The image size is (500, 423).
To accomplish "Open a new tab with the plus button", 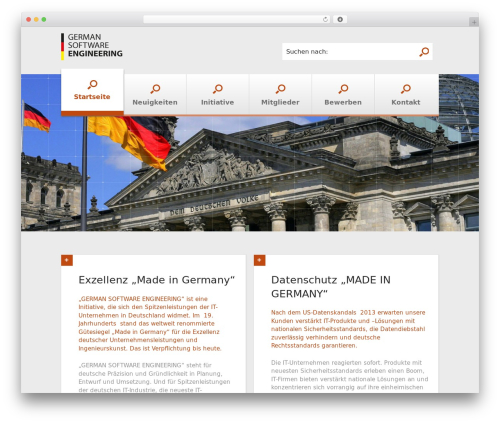I will pyautogui.click(x=474, y=22).
